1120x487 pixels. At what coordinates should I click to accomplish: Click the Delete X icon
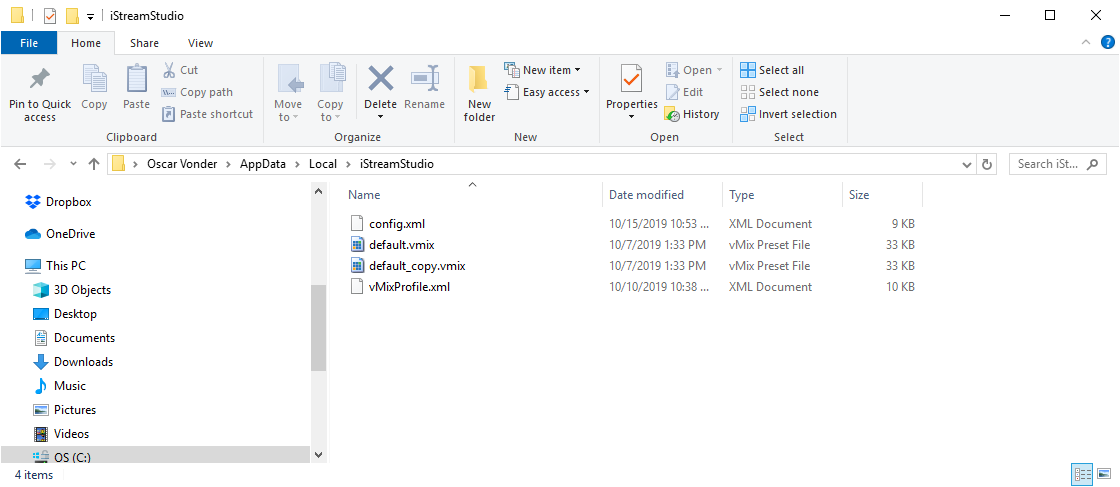pyautogui.click(x=381, y=79)
